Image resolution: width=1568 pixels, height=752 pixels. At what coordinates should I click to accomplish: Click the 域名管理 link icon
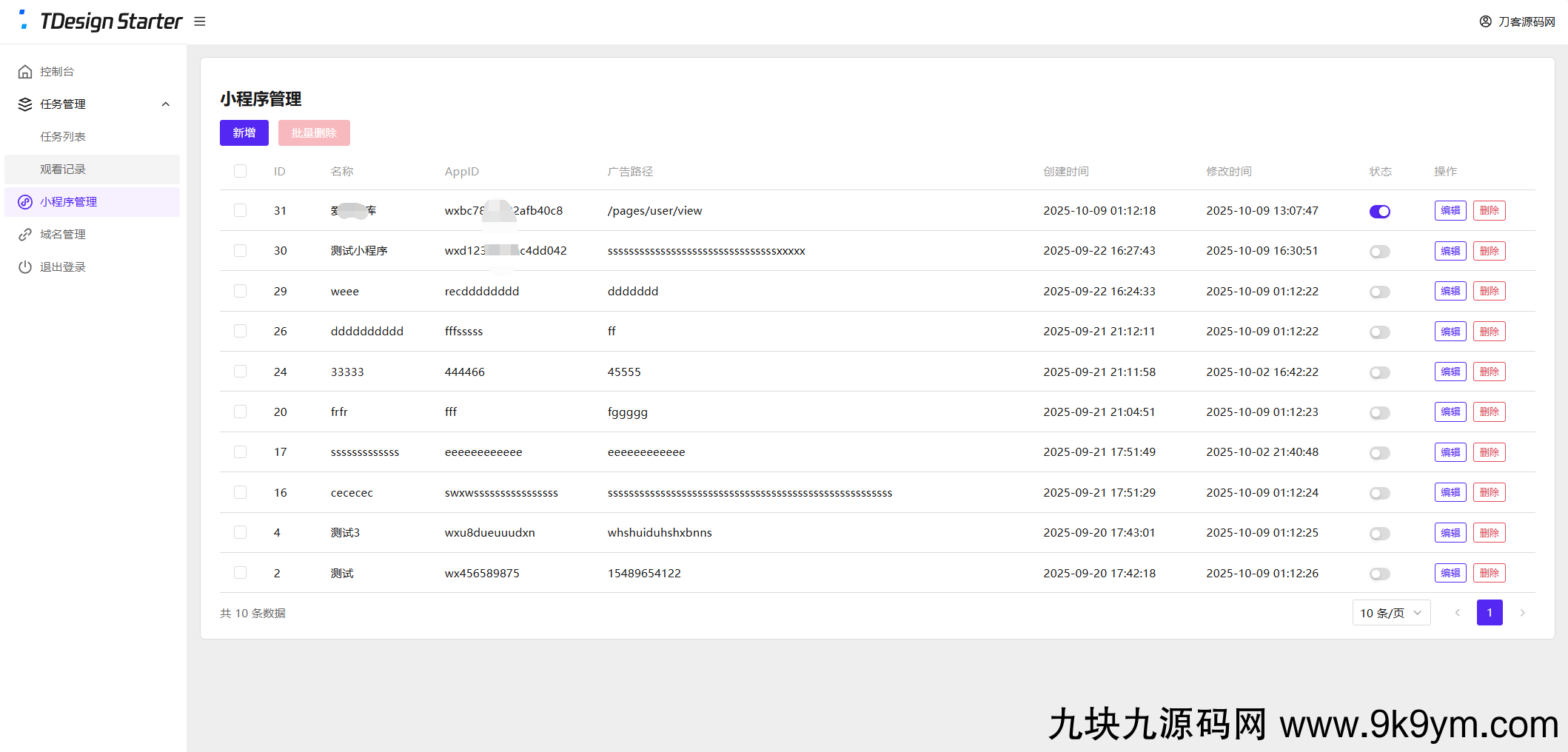click(25, 235)
